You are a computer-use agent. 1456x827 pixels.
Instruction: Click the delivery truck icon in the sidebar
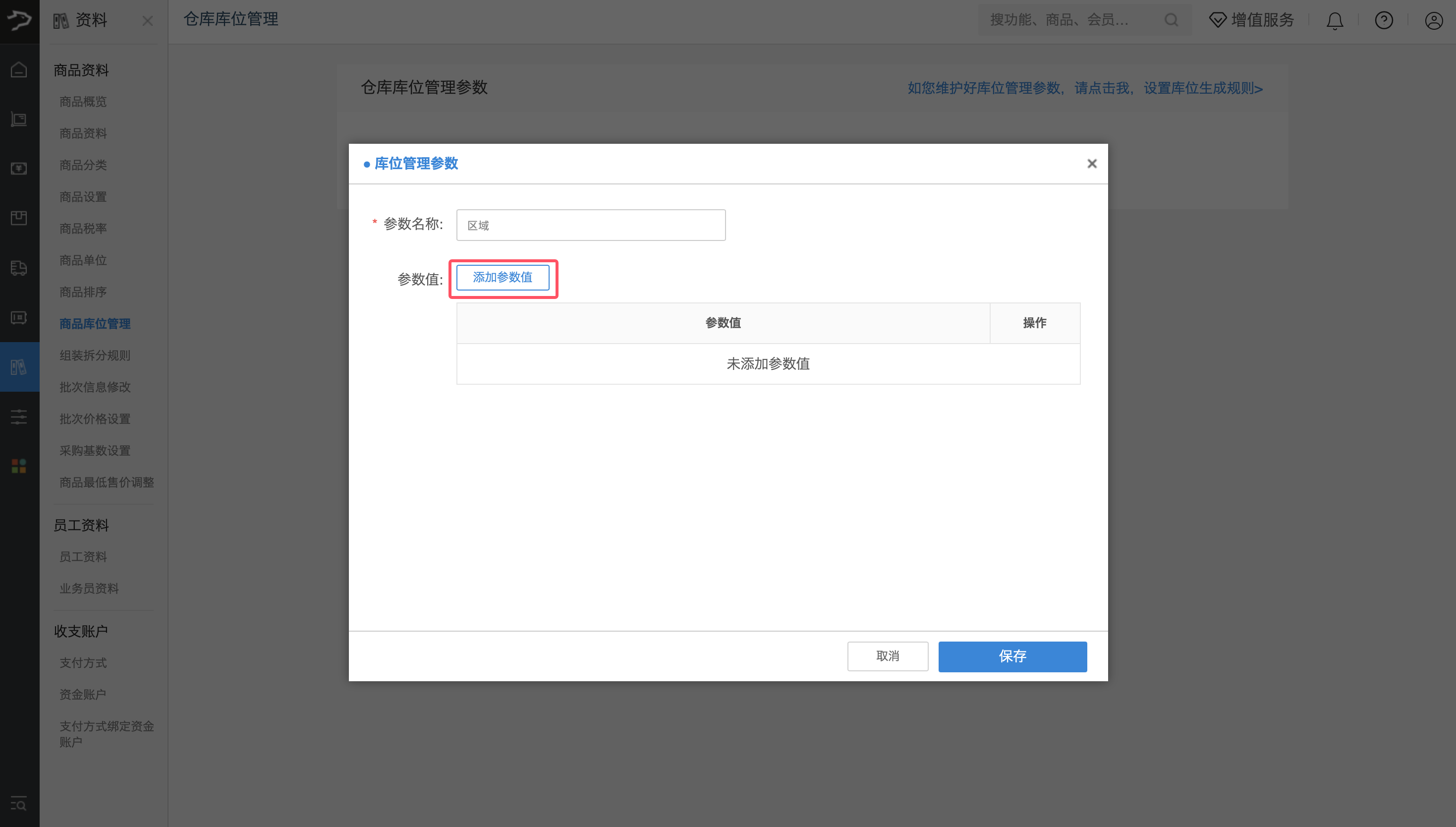19,268
